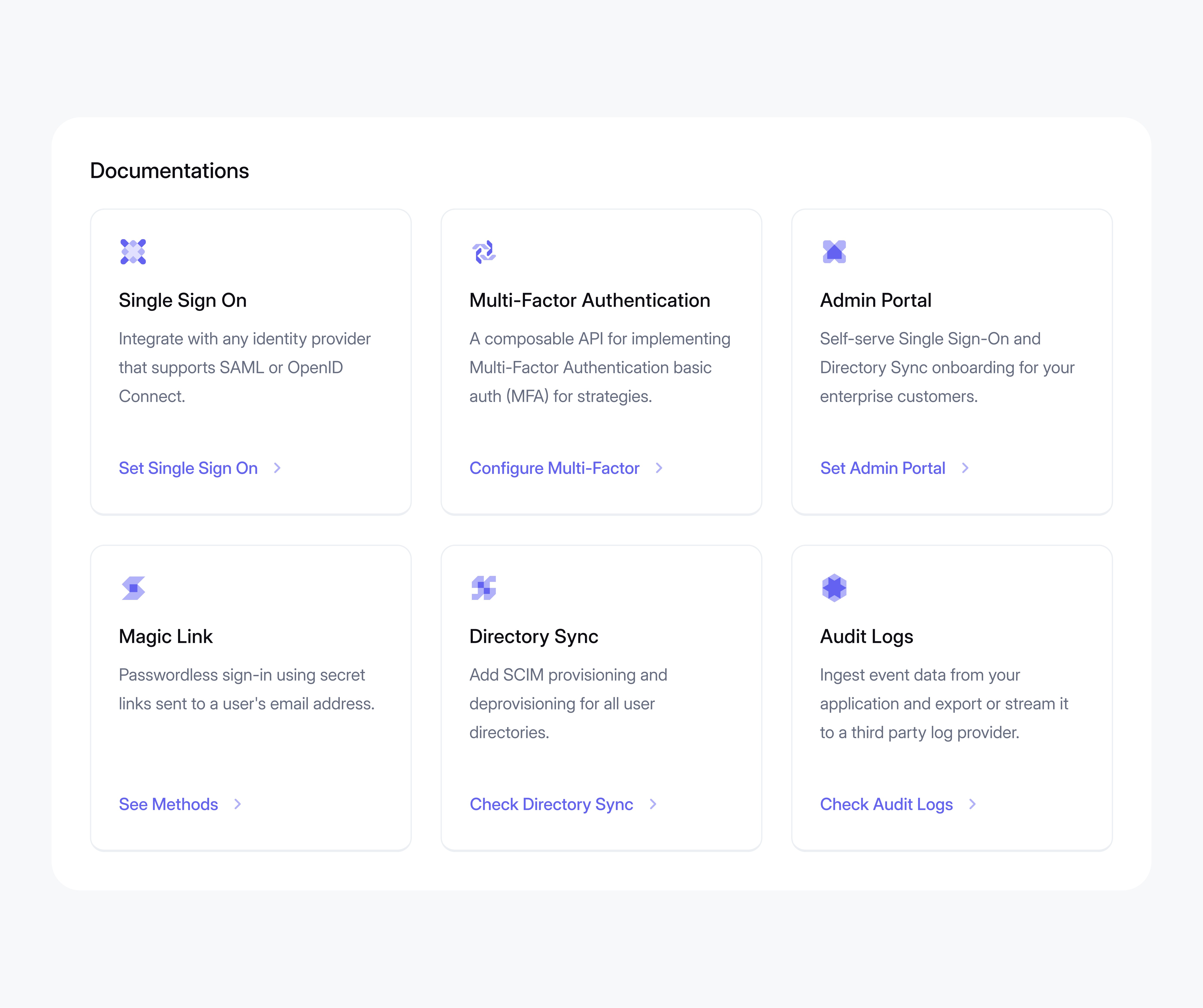
Task: Click the Admin Portal card icon
Action: 834,252
